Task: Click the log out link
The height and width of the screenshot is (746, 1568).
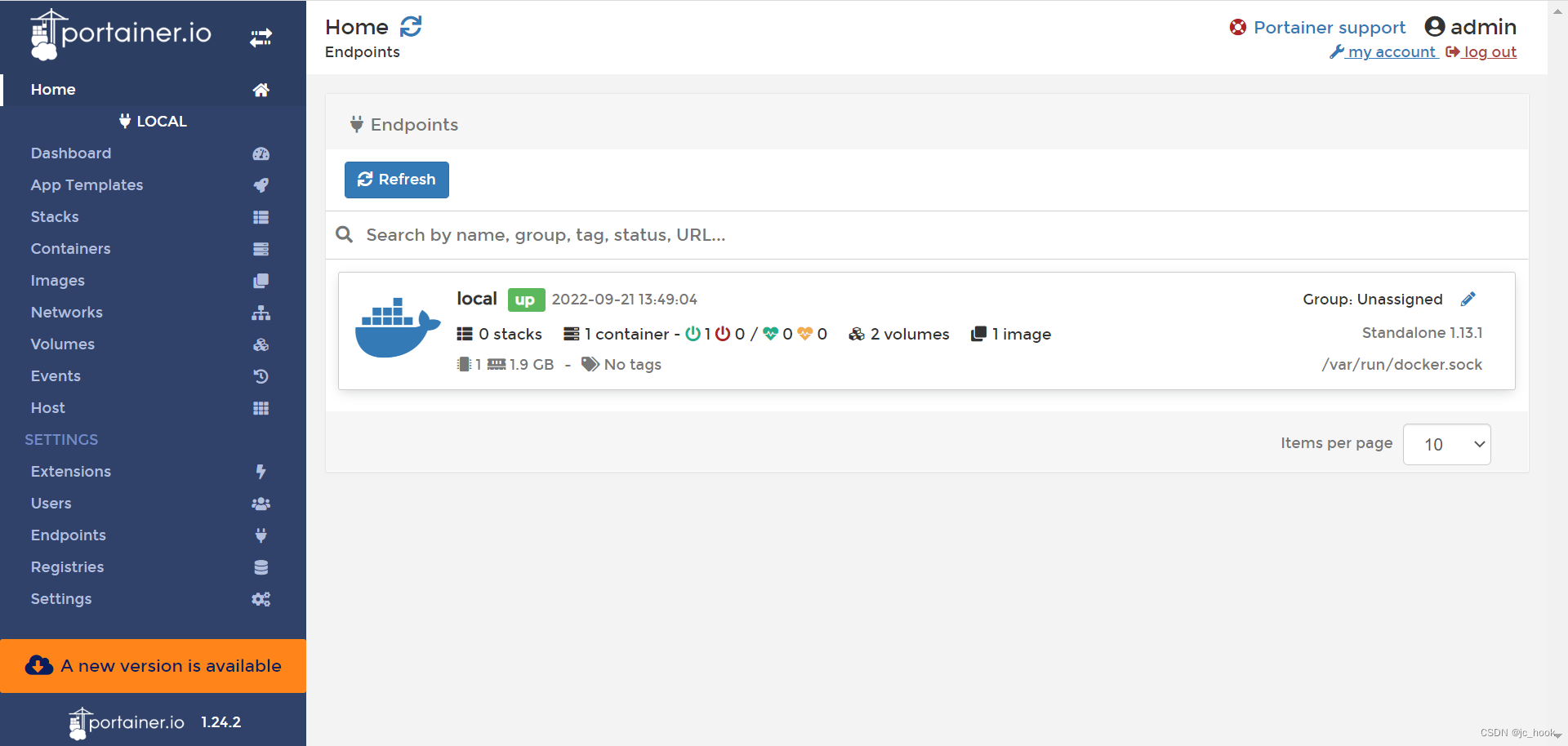Action: click(x=1481, y=52)
